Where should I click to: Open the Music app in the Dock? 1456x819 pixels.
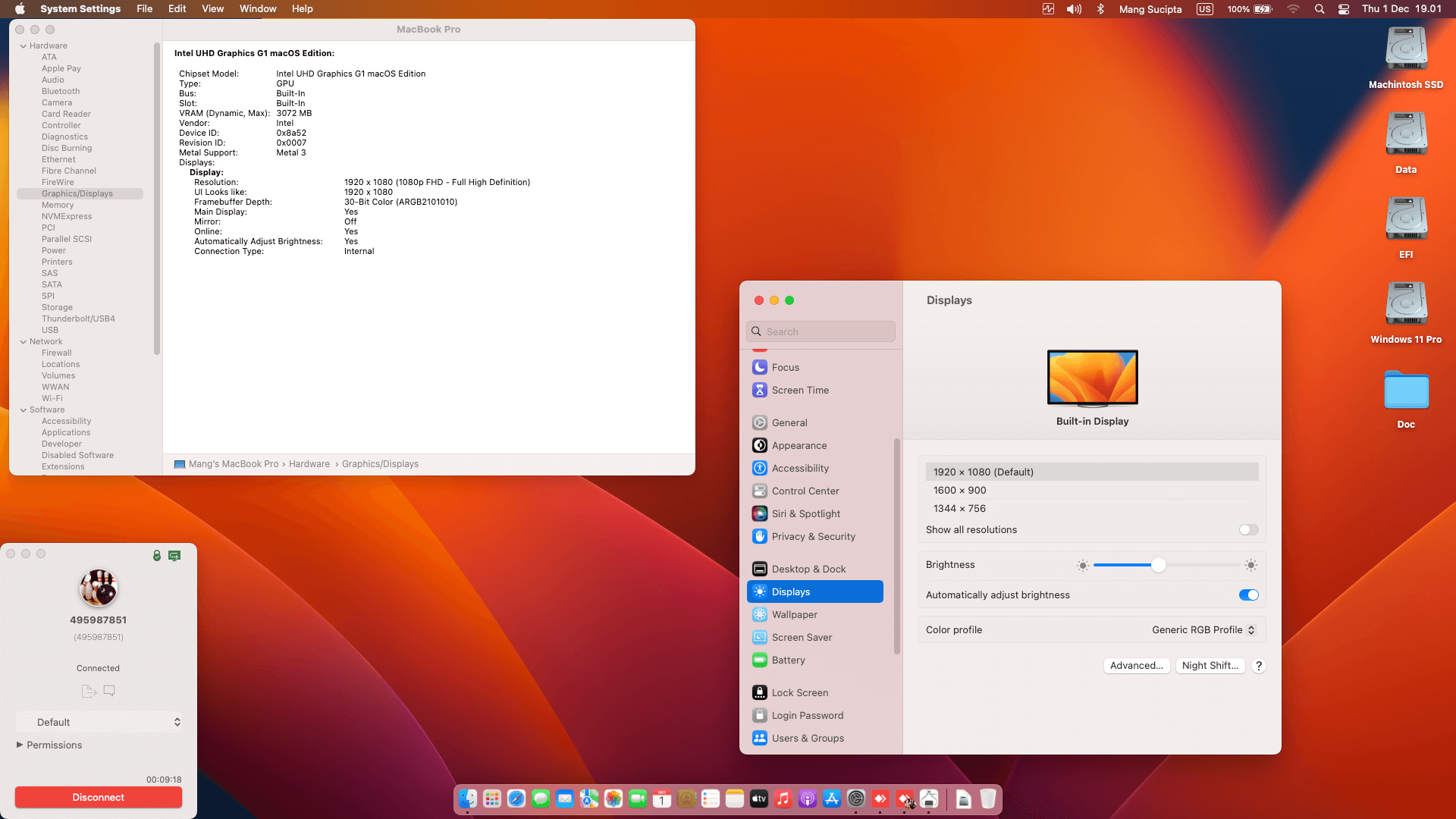coord(783,799)
